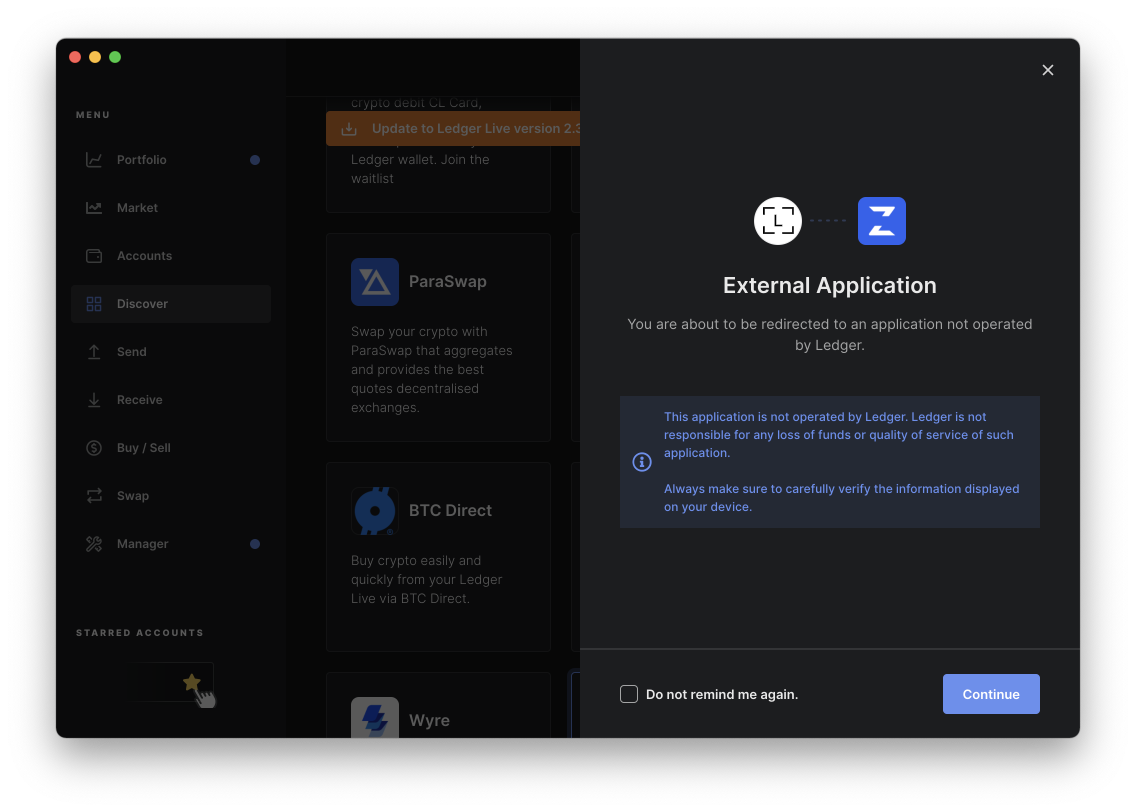
Task: Click the blue dot beside Manager
Action: [x=255, y=544]
